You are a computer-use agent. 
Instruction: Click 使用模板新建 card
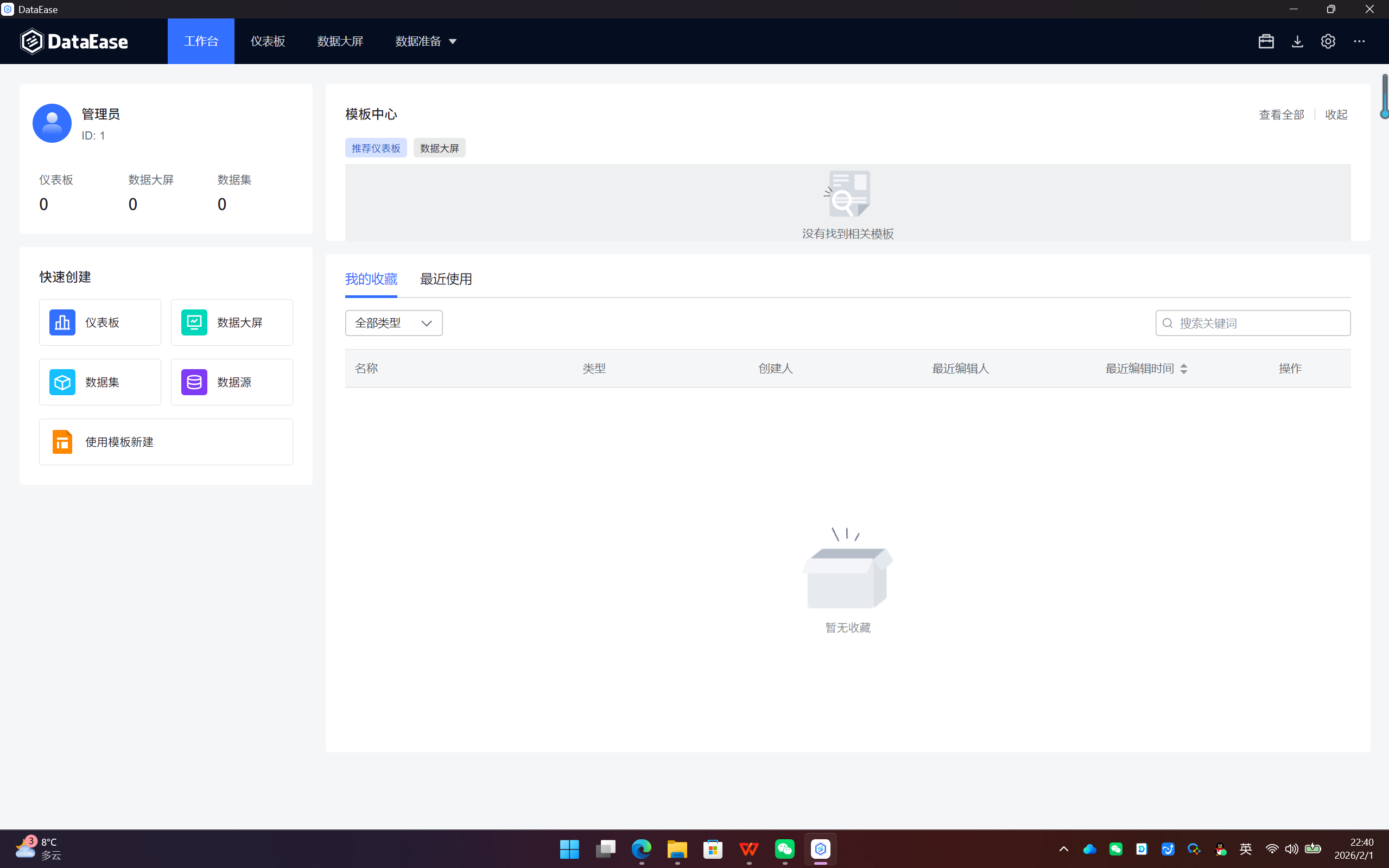(166, 441)
